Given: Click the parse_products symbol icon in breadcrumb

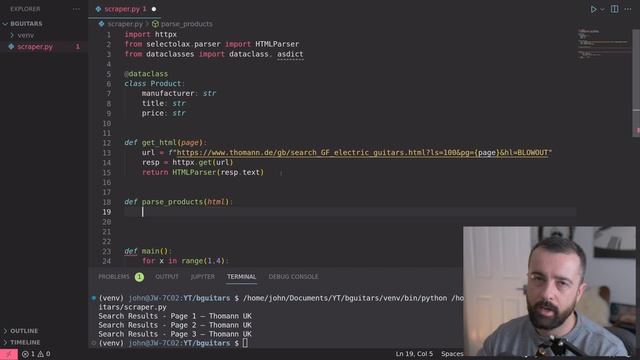Looking at the screenshot, I should (x=156, y=24).
